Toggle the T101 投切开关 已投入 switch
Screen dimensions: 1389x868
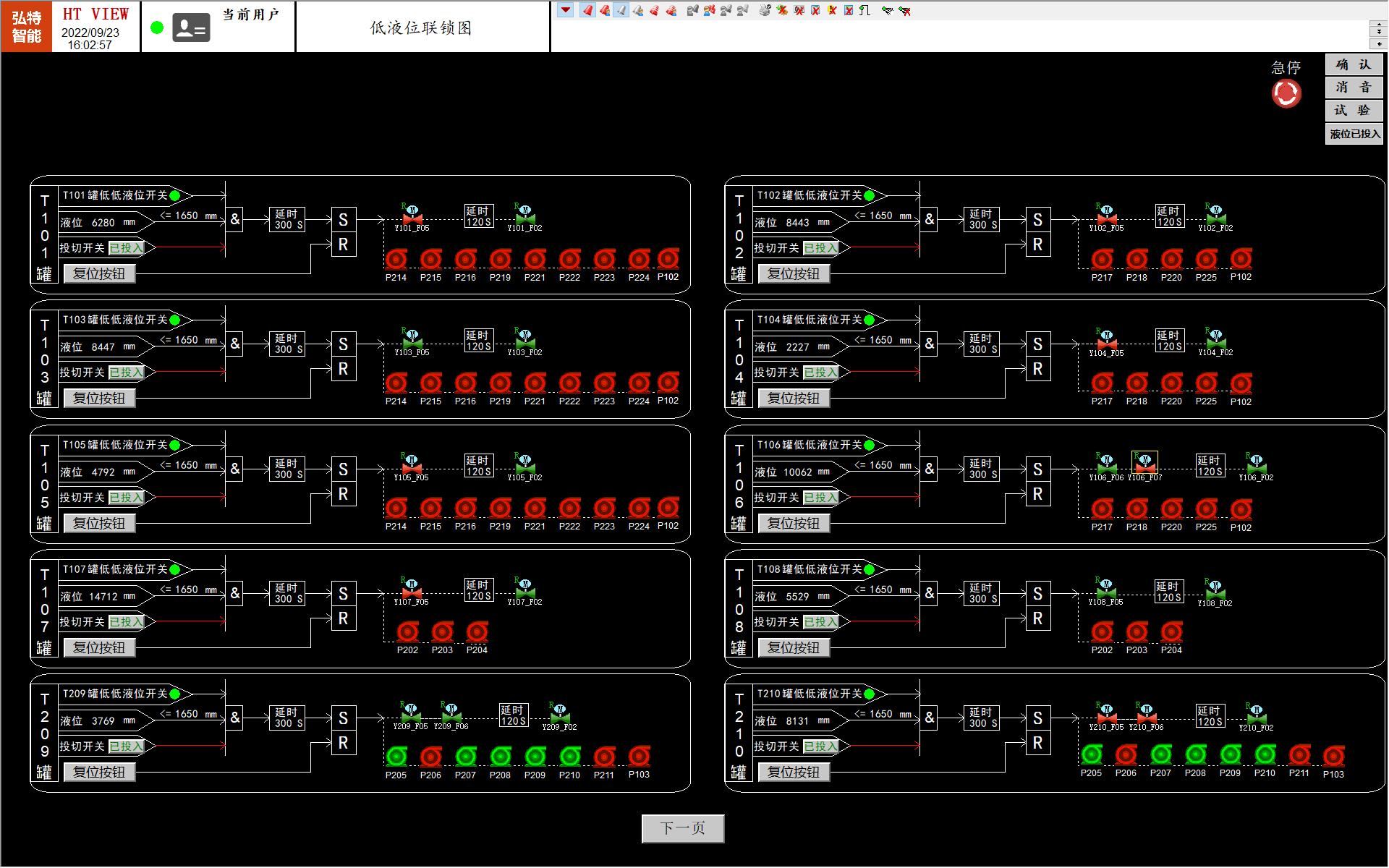(127, 248)
